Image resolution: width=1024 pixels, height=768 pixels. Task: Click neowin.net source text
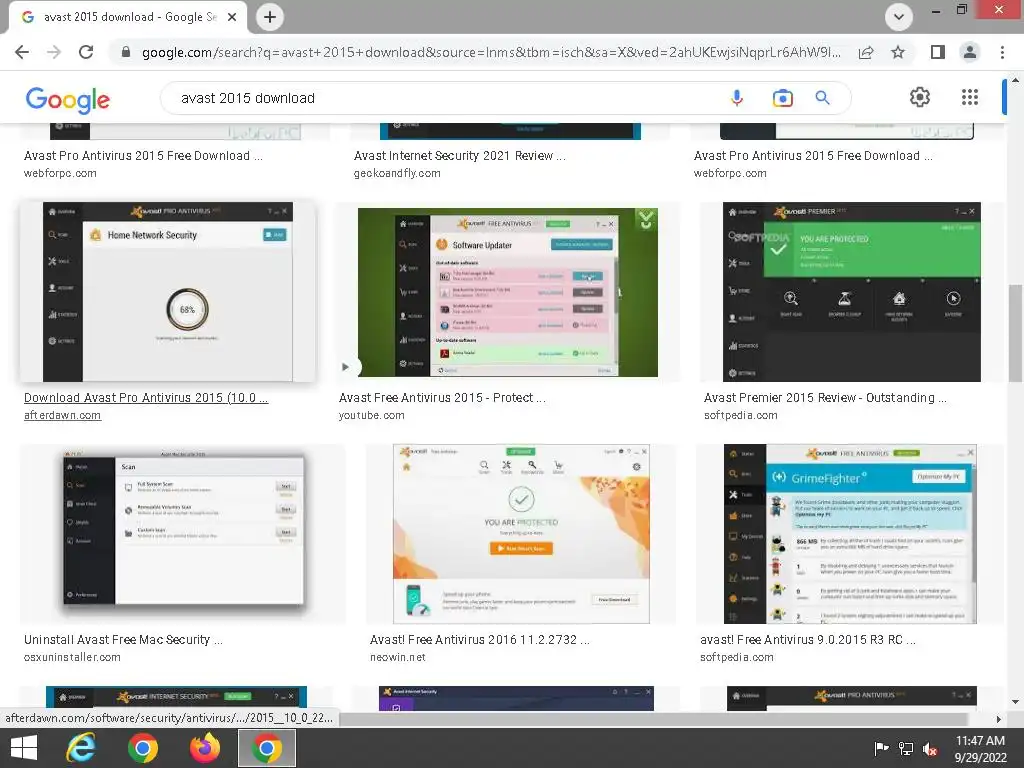[398, 658]
